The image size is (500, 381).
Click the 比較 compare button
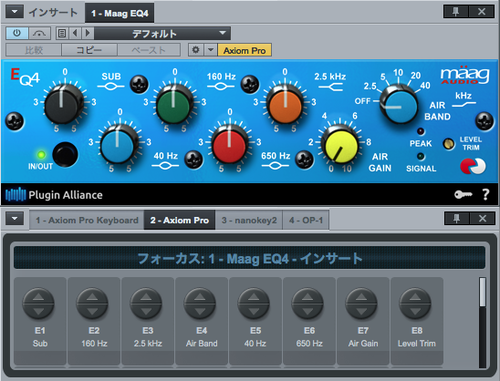click(x=34, y=50)
